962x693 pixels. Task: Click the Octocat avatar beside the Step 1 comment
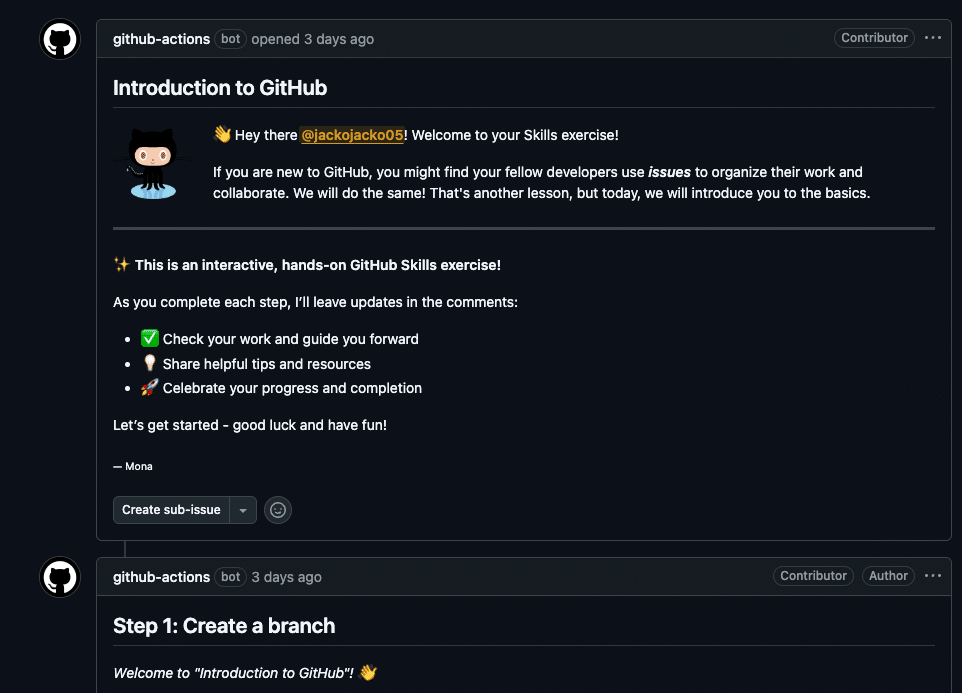click(59, 577)
